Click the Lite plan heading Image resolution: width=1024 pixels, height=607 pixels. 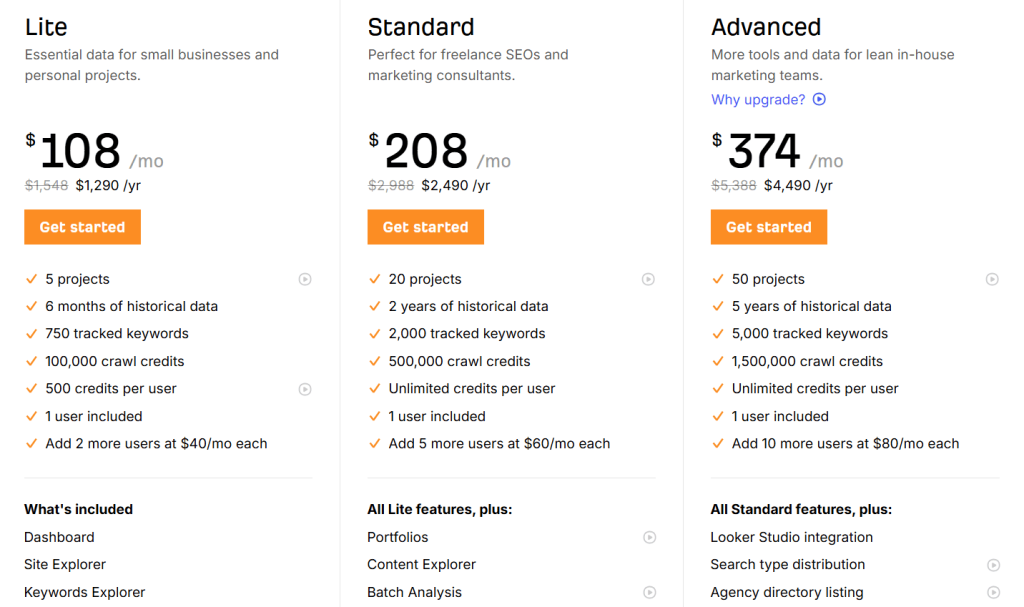click(x=46, y=27)
